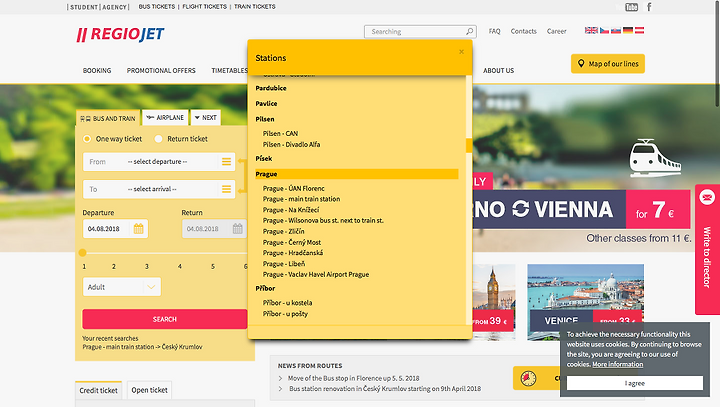The height and width of the screenshot is (407, 720).
Task: Click the RegioJet logo
Action: (x=120, y=34)
